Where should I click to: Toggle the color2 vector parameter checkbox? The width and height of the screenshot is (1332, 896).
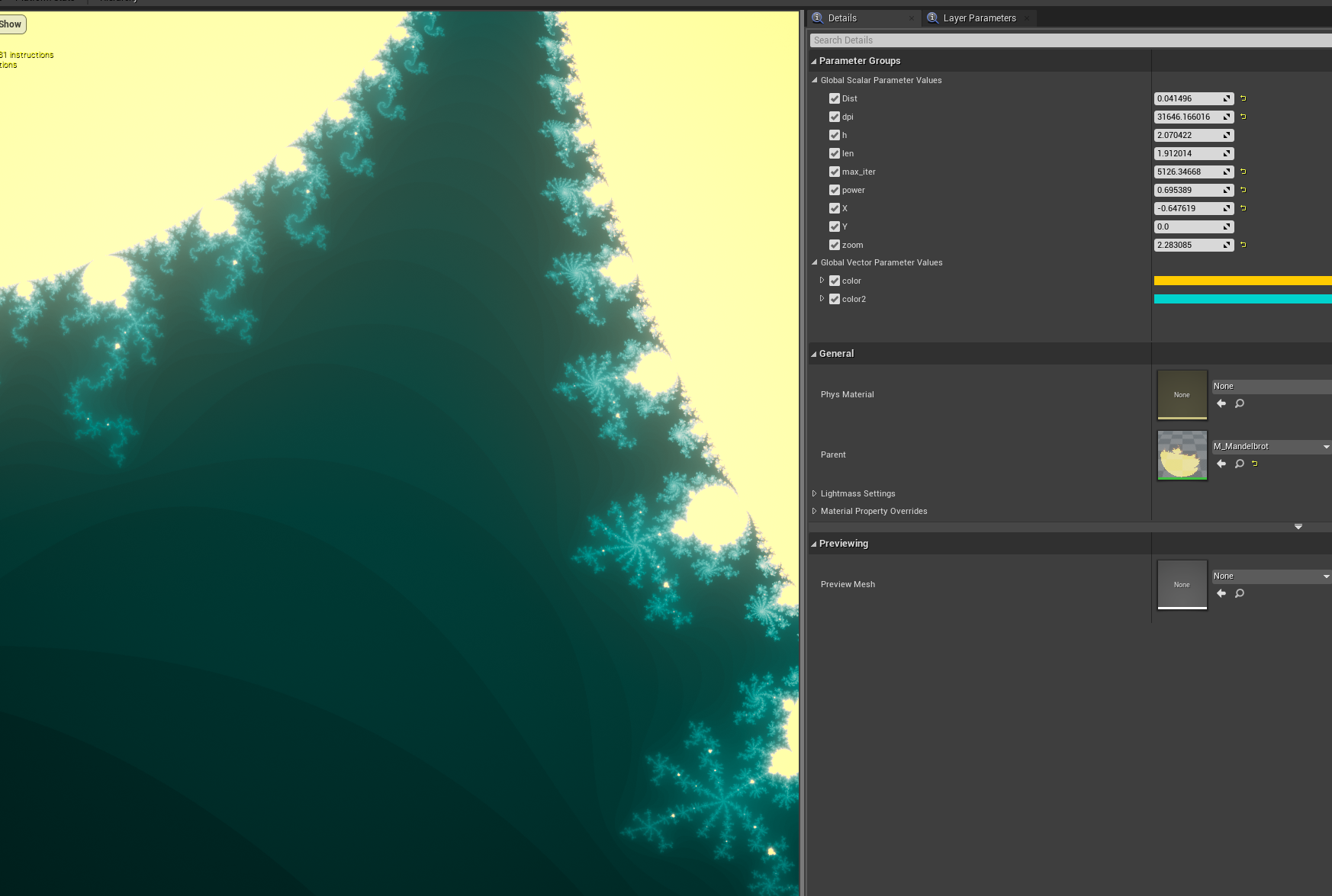point(835,299)
